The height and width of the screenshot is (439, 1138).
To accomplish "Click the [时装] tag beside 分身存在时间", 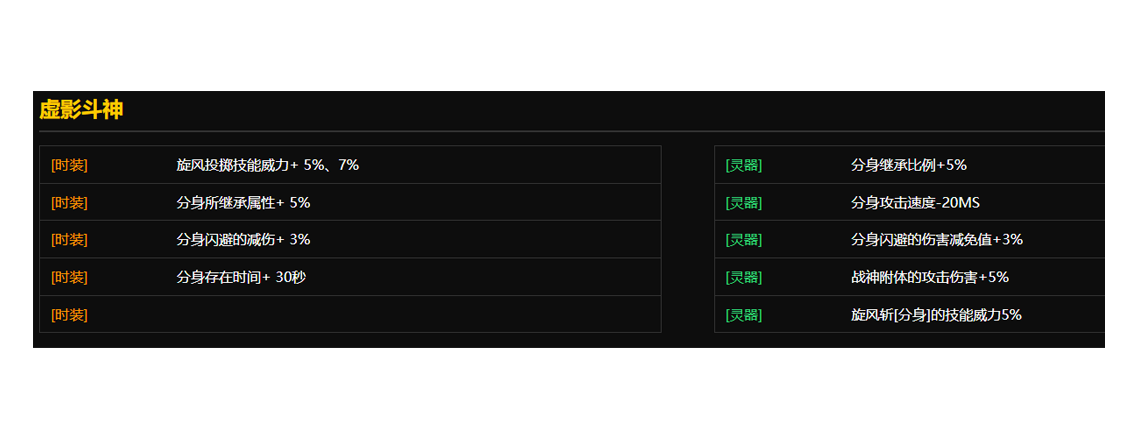I will (69, 277).
